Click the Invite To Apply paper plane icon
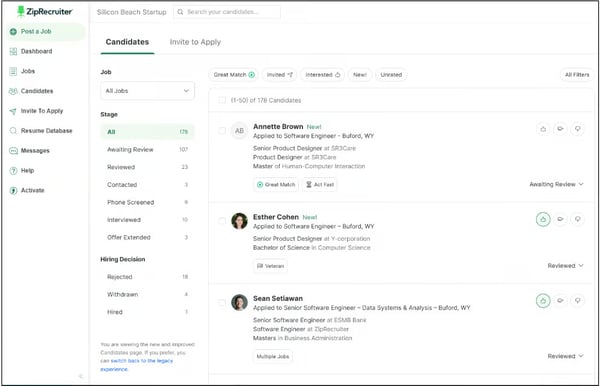600x386 pixels. click(13, 111)
